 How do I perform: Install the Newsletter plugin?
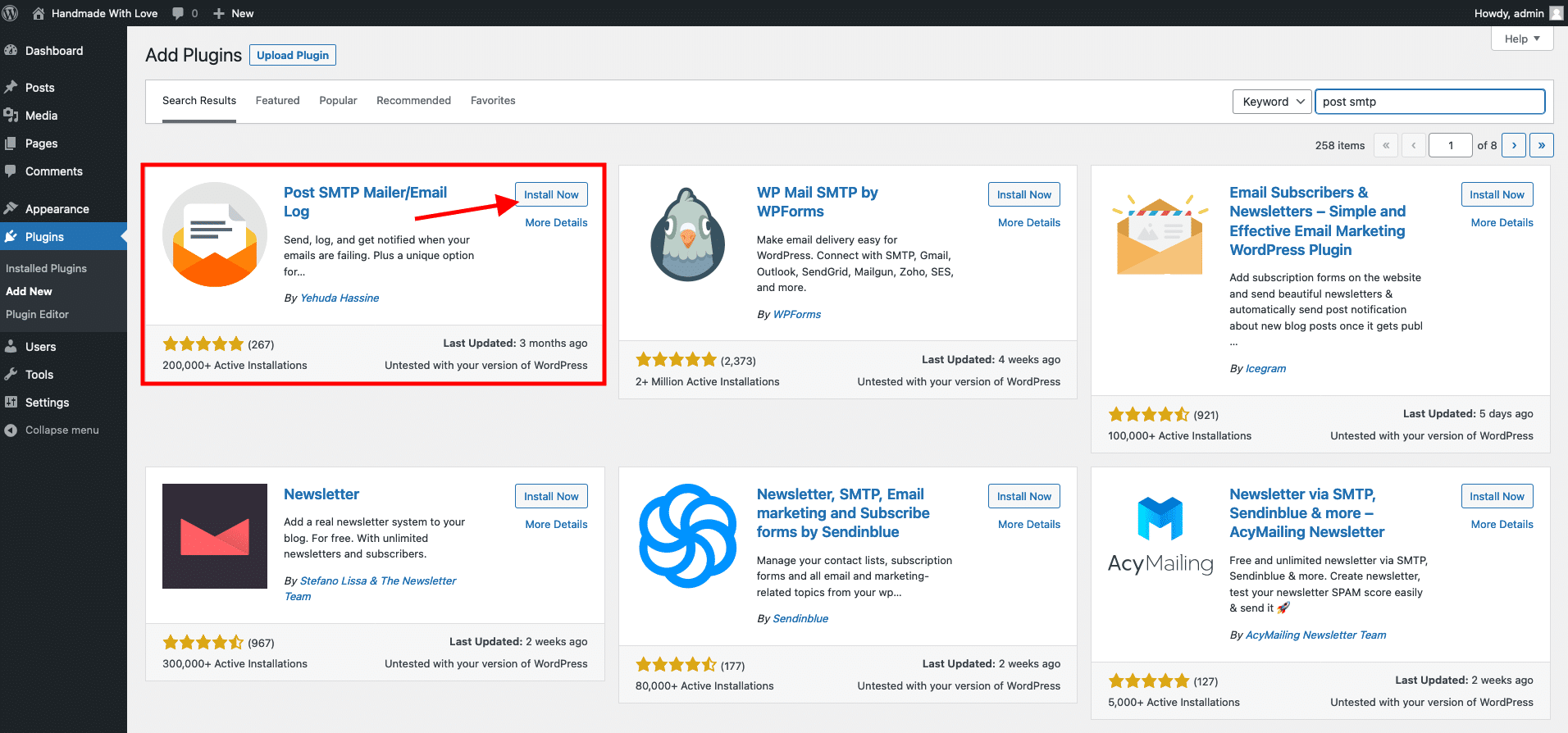pyautogui.click(x=552, y=496)
